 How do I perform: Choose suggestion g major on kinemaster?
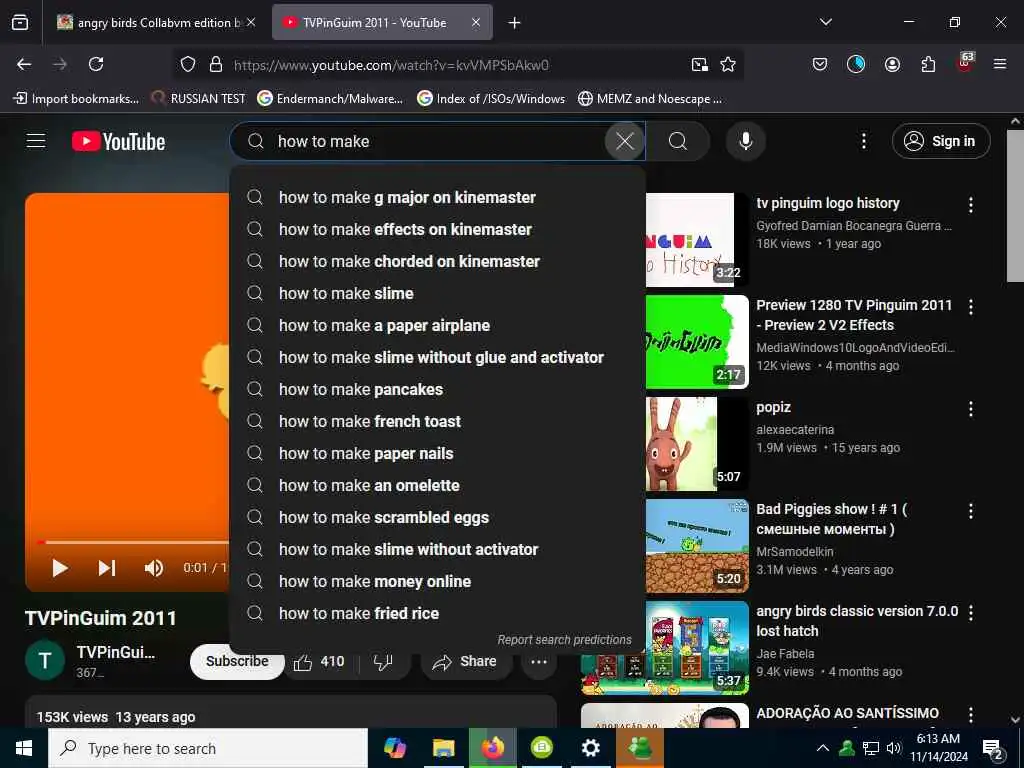pos(438,197)
